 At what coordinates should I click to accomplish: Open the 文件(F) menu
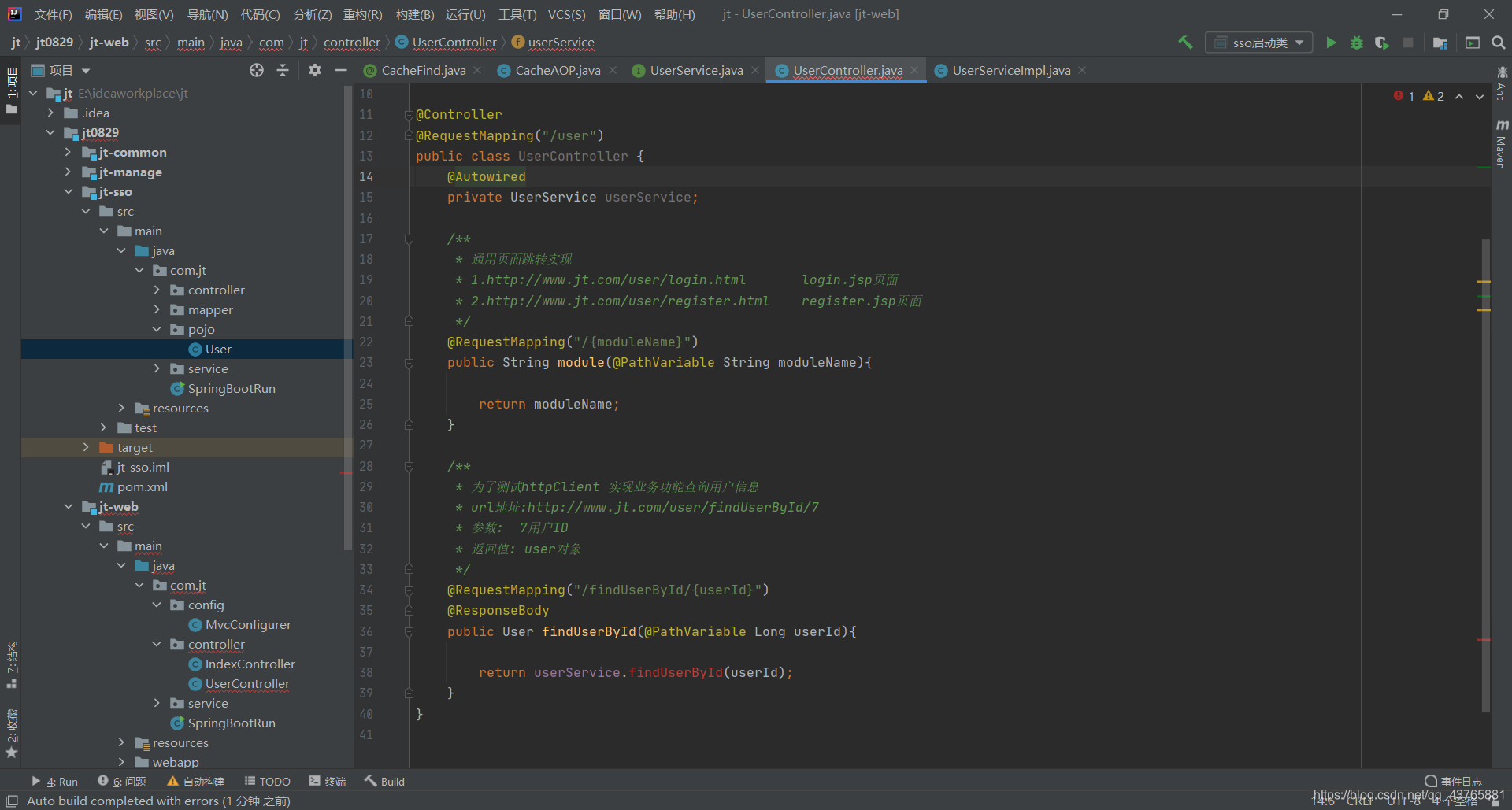[53, 14]
